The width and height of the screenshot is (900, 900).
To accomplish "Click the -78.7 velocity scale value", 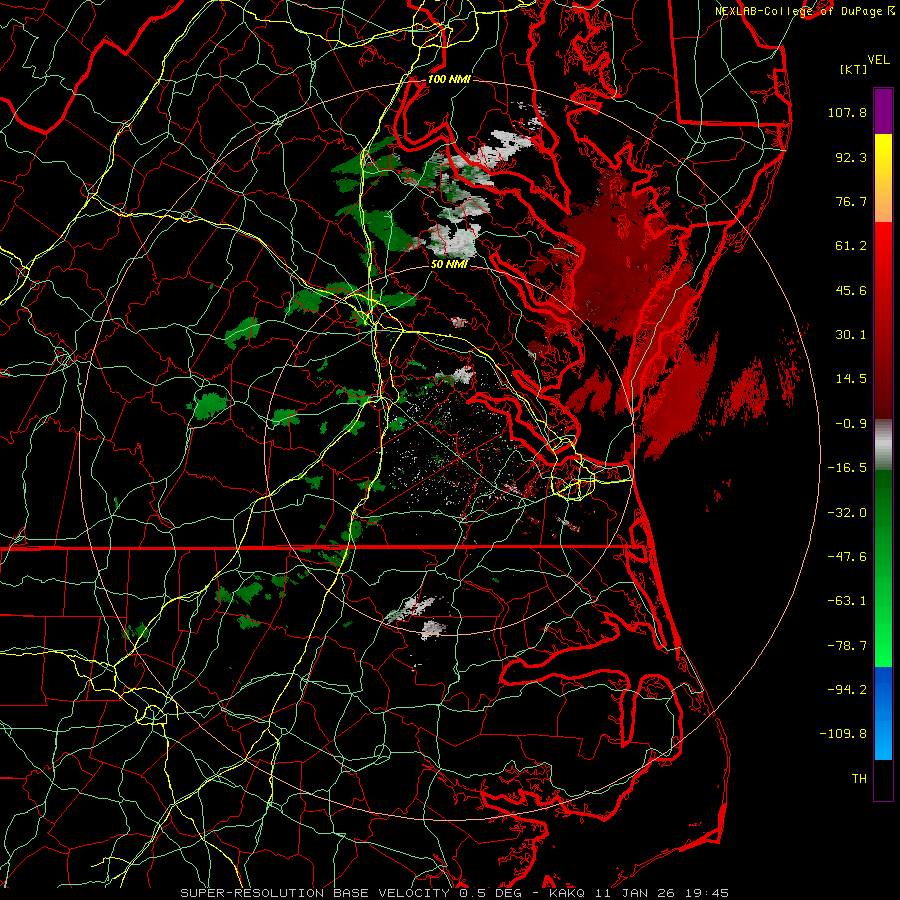I will 847,646.
